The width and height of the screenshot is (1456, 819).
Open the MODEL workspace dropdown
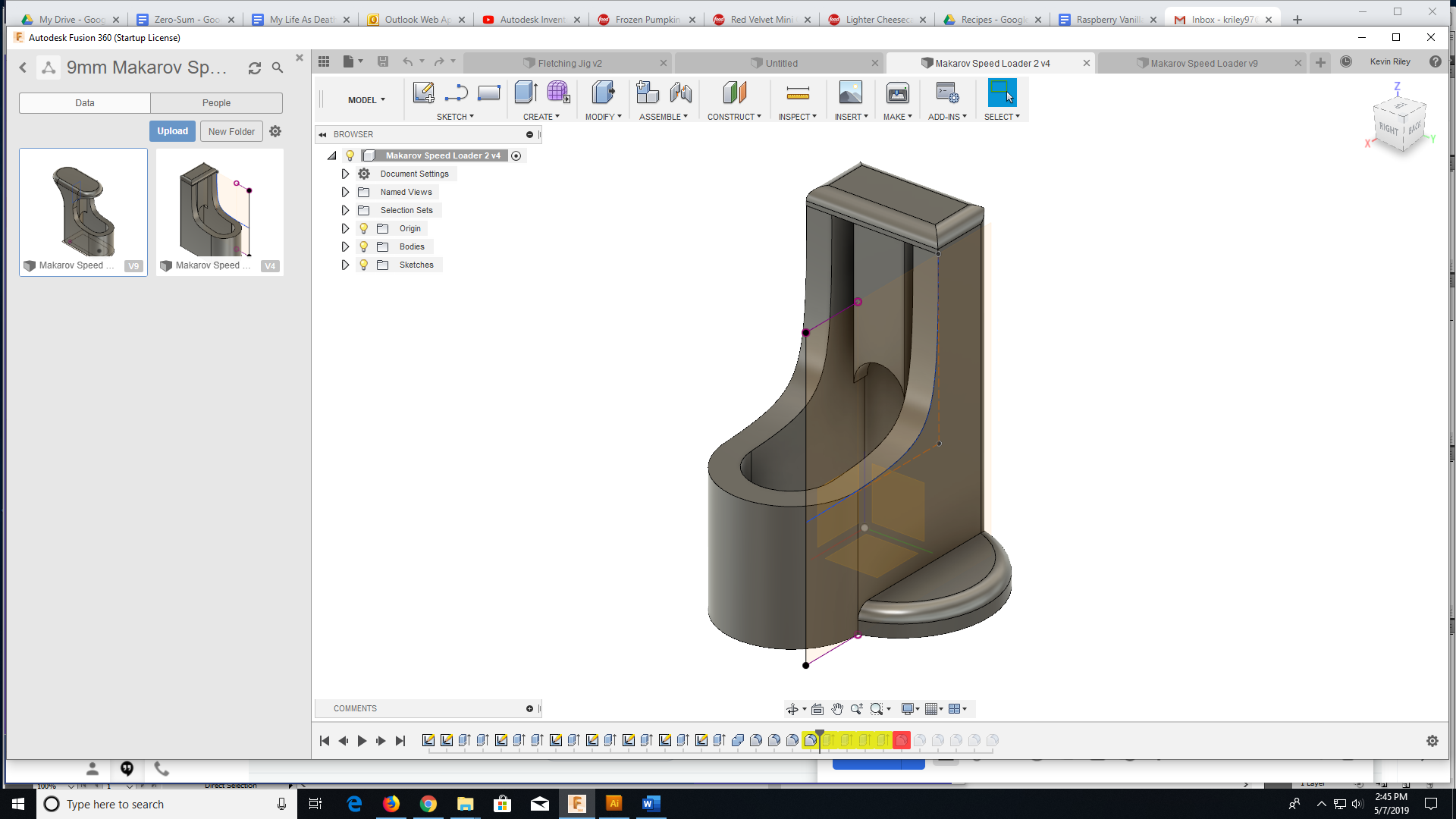(366, 100)
